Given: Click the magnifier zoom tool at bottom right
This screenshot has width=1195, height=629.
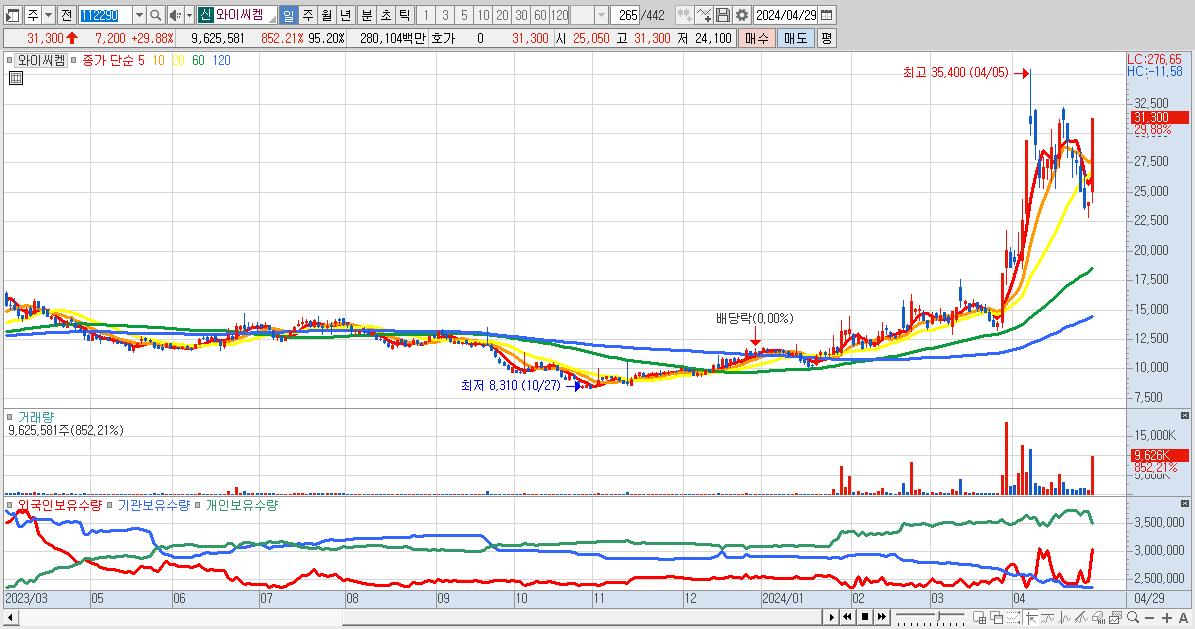Looking at the screenshot, I should (x=1133, y=617).
